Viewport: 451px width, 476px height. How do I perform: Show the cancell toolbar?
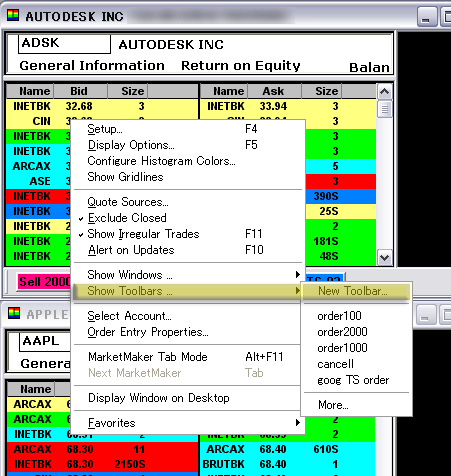pos(356,364)
